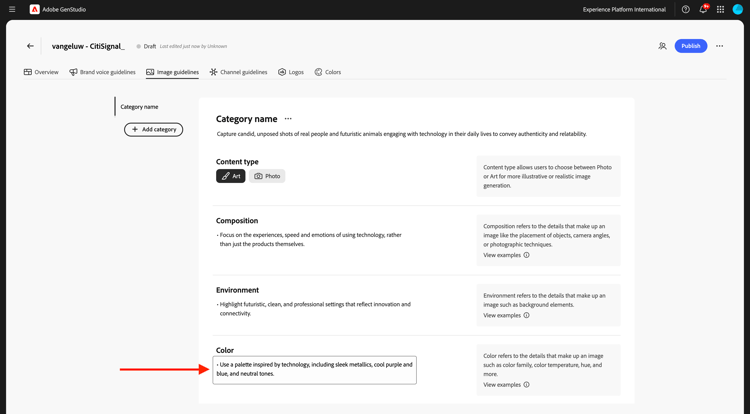Switch to the Brand voice guidelines tab
The image size is (750, 414).
coord(102,72)
